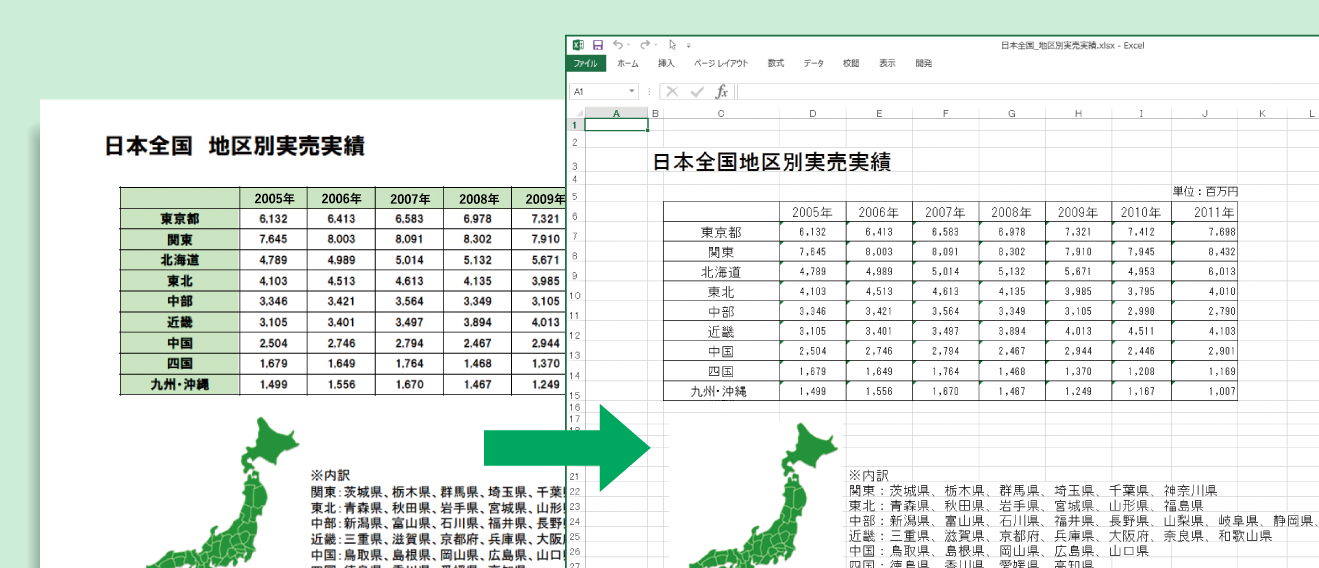The width and height of the screenshot is (1319, 568).
Task: Switch to the 数式 ribbon tab
Action: coord(775,63)
